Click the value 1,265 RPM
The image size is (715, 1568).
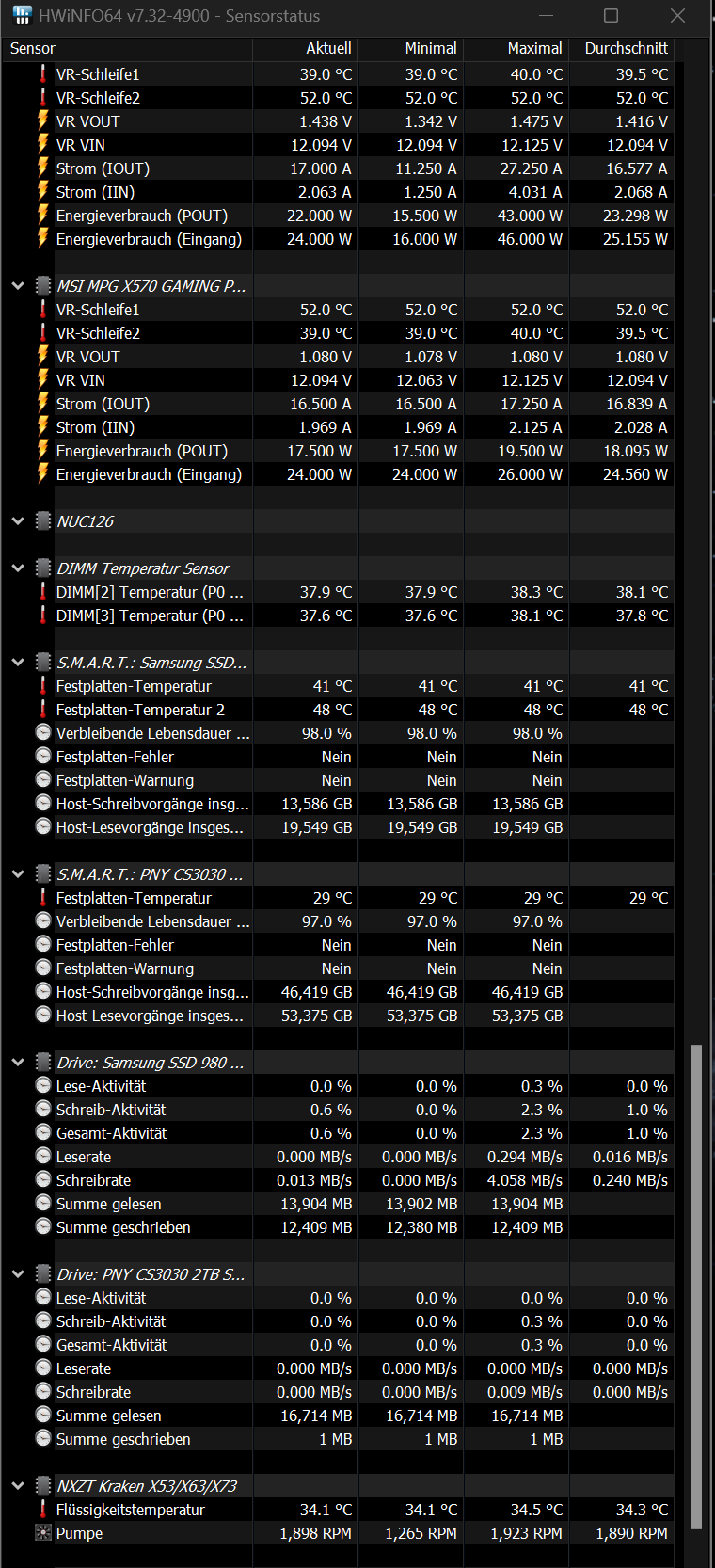click(x=421, y=1533)
